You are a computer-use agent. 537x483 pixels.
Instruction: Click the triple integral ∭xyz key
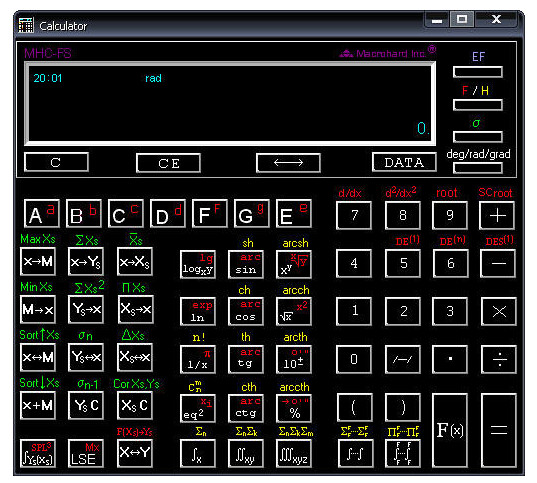click(x=294, y=454)
